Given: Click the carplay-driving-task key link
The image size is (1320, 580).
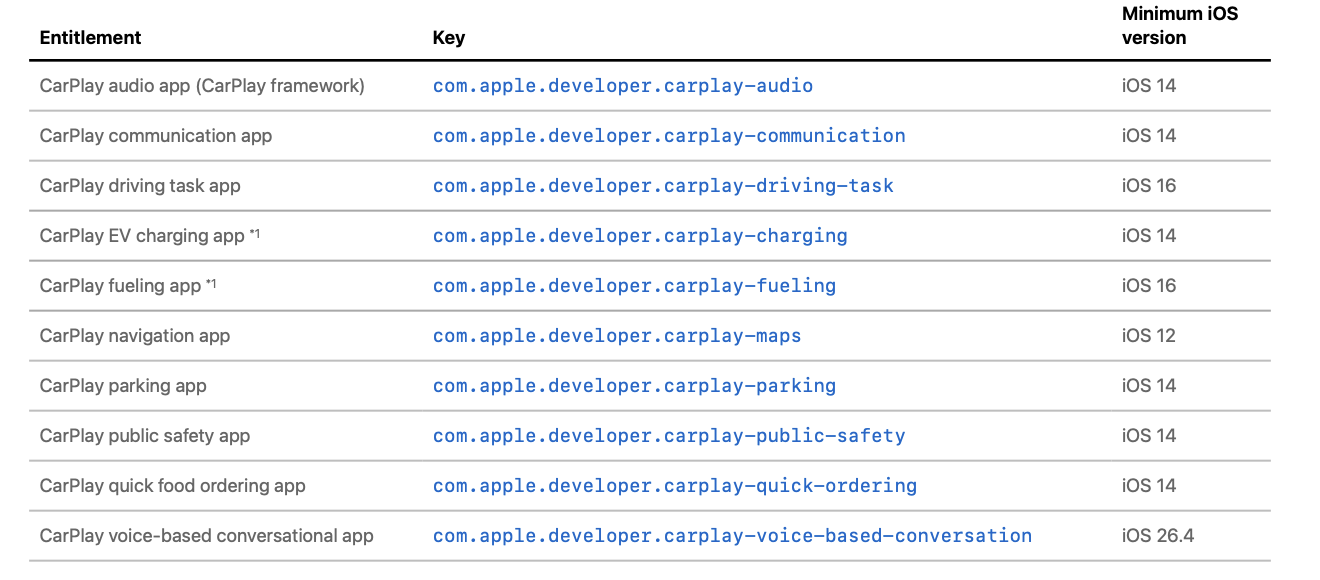Looking at the screenshot, I should tap(662, 186).
